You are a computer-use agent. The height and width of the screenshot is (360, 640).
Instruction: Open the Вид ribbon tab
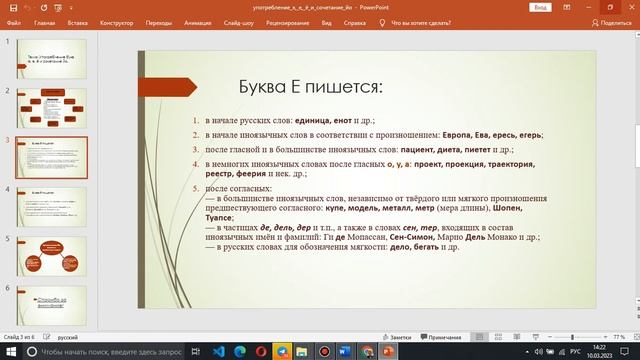[x=326, y=23]
